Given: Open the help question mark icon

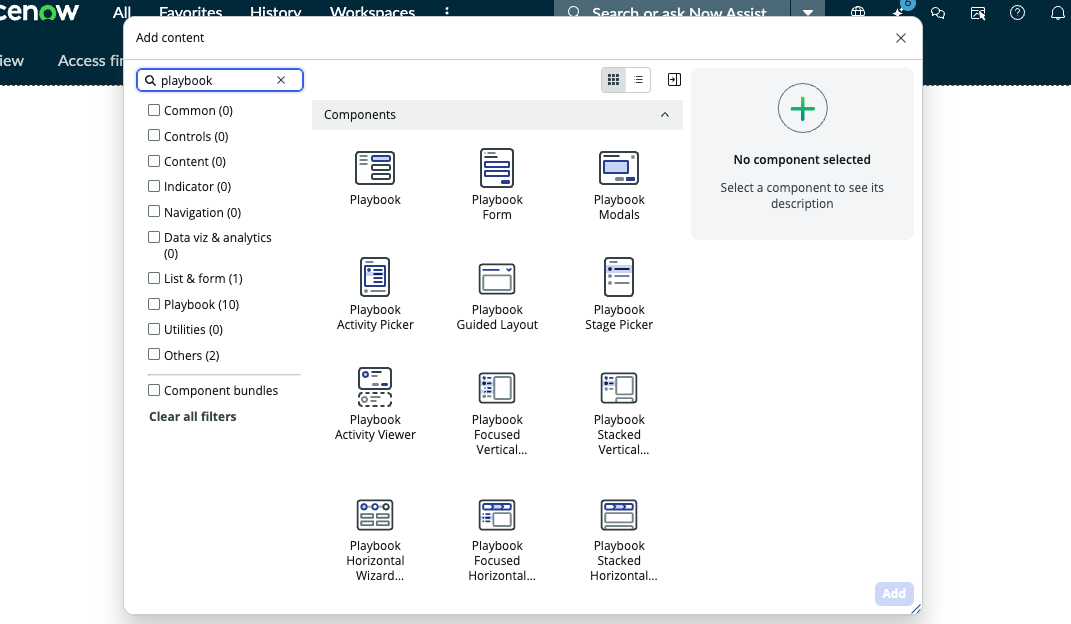Looking at the screenshot, I should tap(1018, 12).
